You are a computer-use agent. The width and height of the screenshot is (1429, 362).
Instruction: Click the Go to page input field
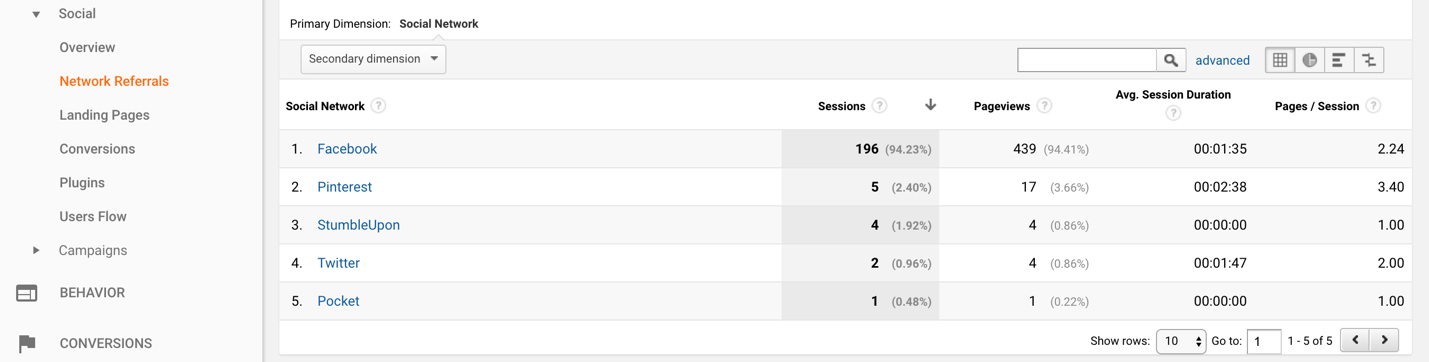[1264, 341]
